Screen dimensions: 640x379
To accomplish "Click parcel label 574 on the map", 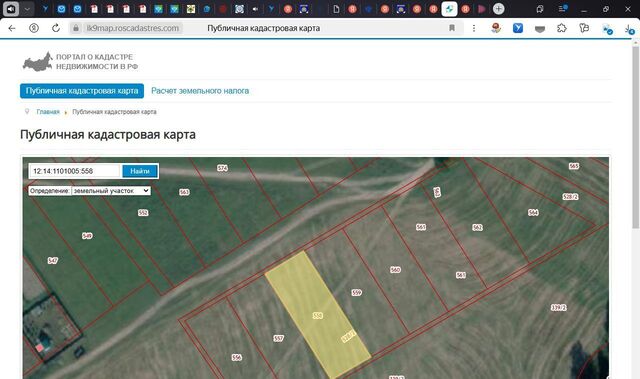I will [x=222, y=168].
